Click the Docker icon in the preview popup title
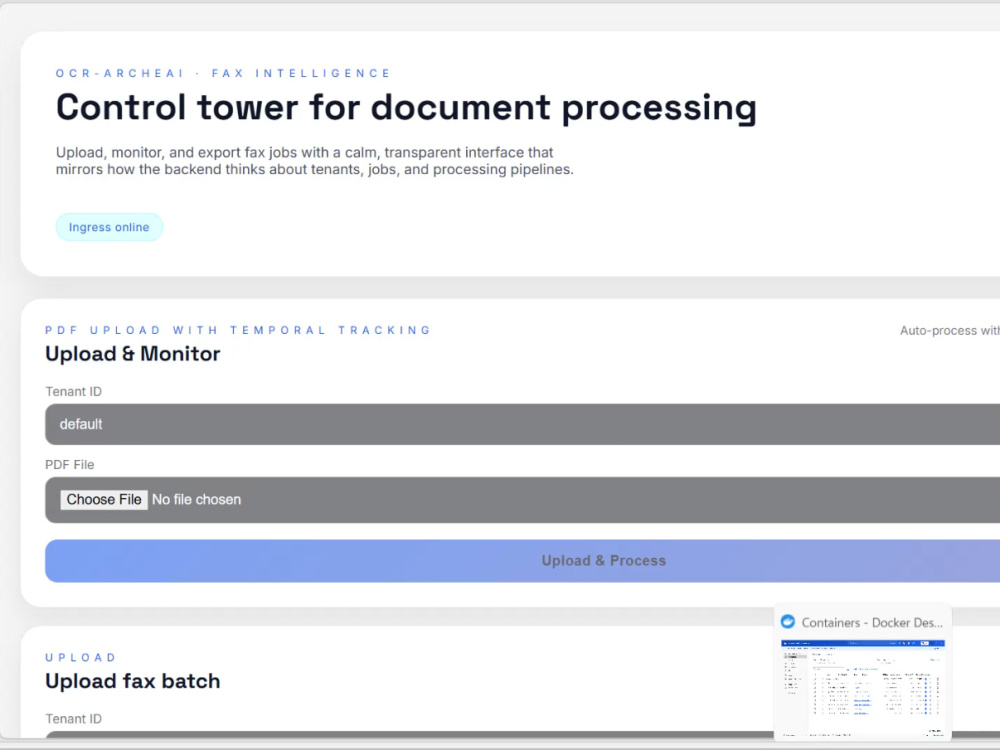The height and width of the screenshot is (750, 1000). point(788,622)
